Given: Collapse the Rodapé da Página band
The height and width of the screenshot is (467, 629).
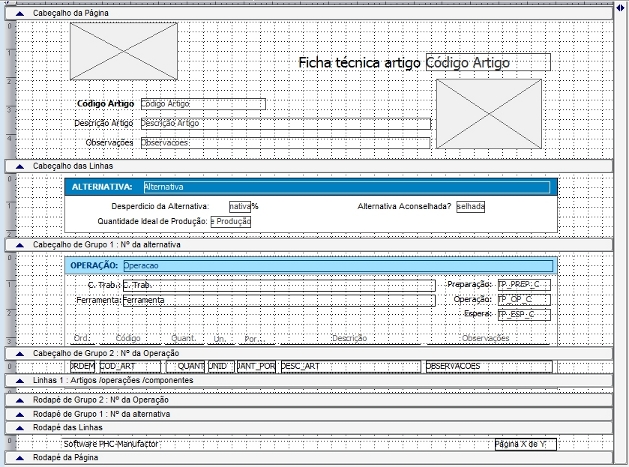Looking at the screenshot, I should 20,458.
